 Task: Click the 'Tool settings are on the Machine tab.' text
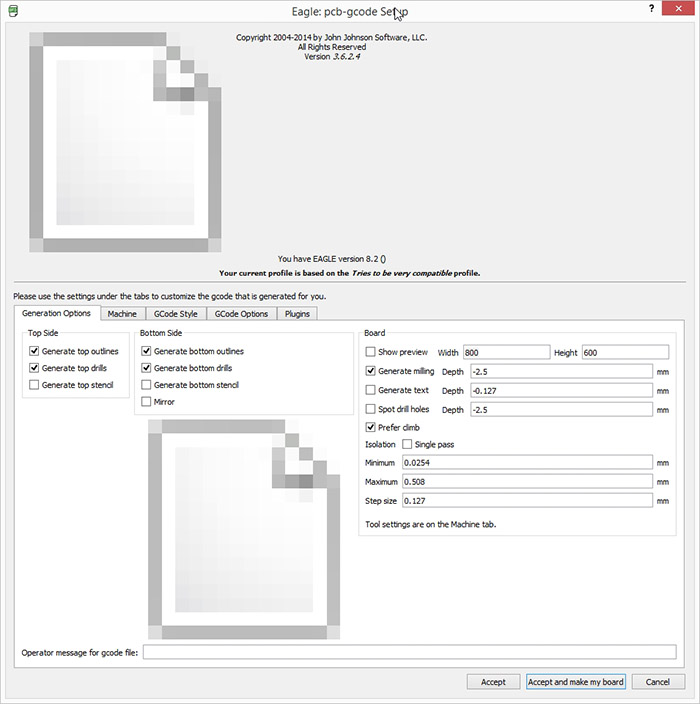coord(431,524)
